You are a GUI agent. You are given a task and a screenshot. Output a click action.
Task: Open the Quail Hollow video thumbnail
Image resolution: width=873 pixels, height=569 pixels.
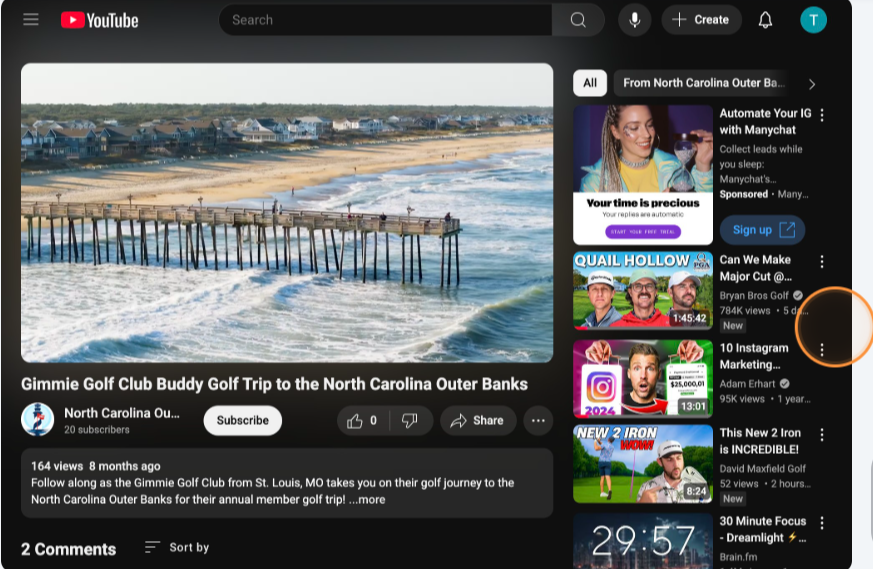click(x=642, y=290)
